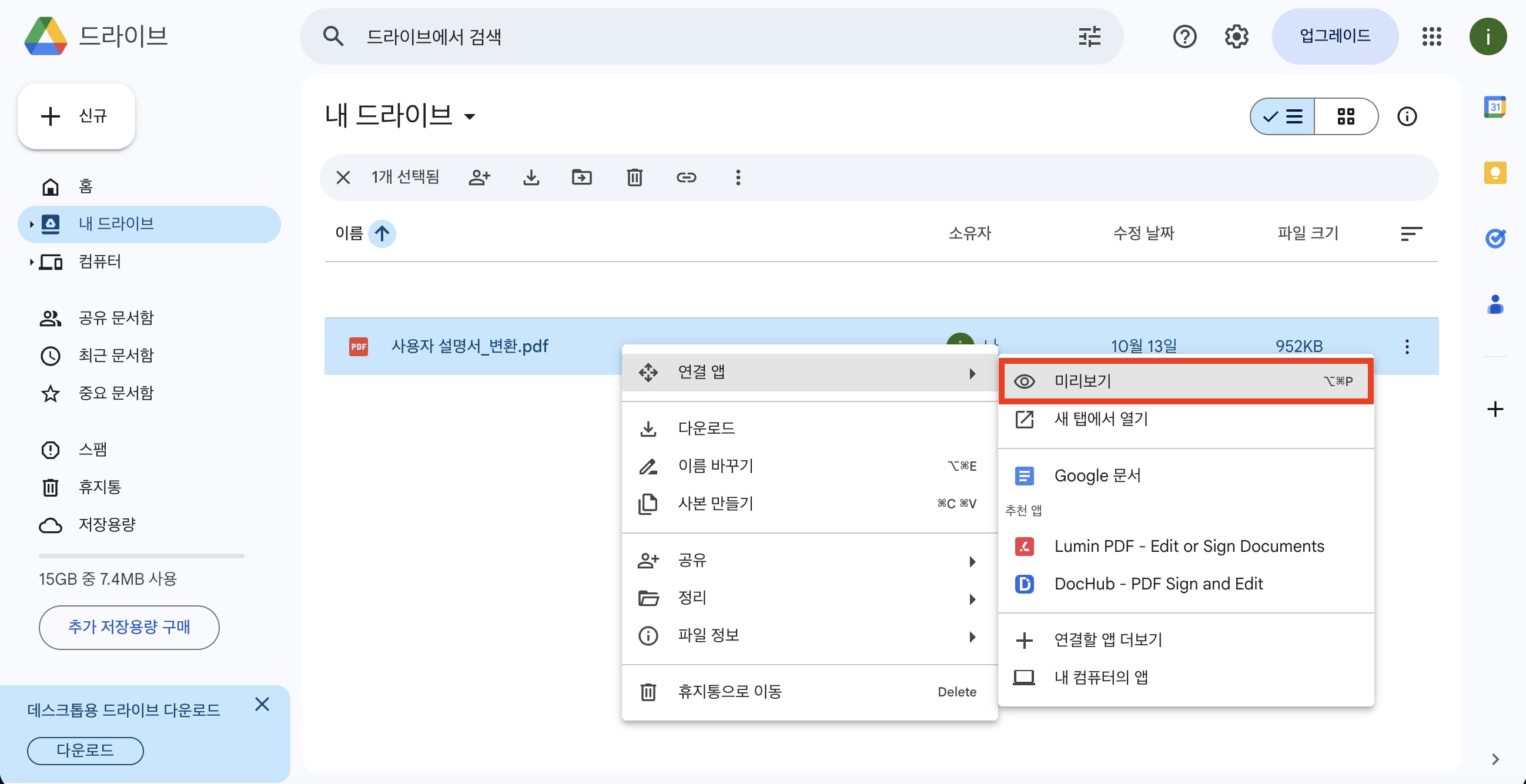Open search options filter icon
This screenshot has height=784, width=1526.
click(1089, 36)
